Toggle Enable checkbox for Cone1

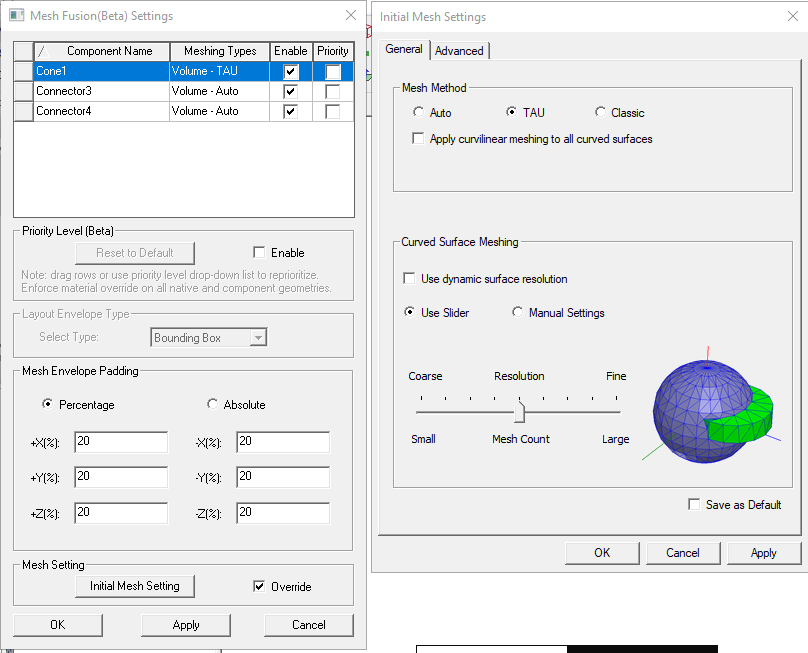[291, 71]
